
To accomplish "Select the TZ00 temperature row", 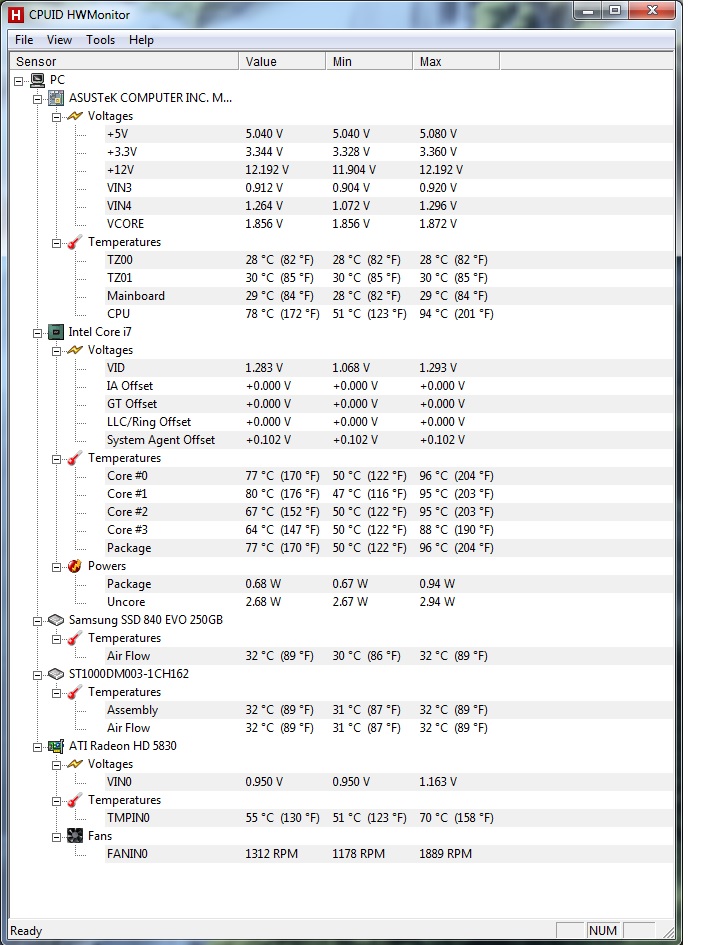I will coord(389,260).
